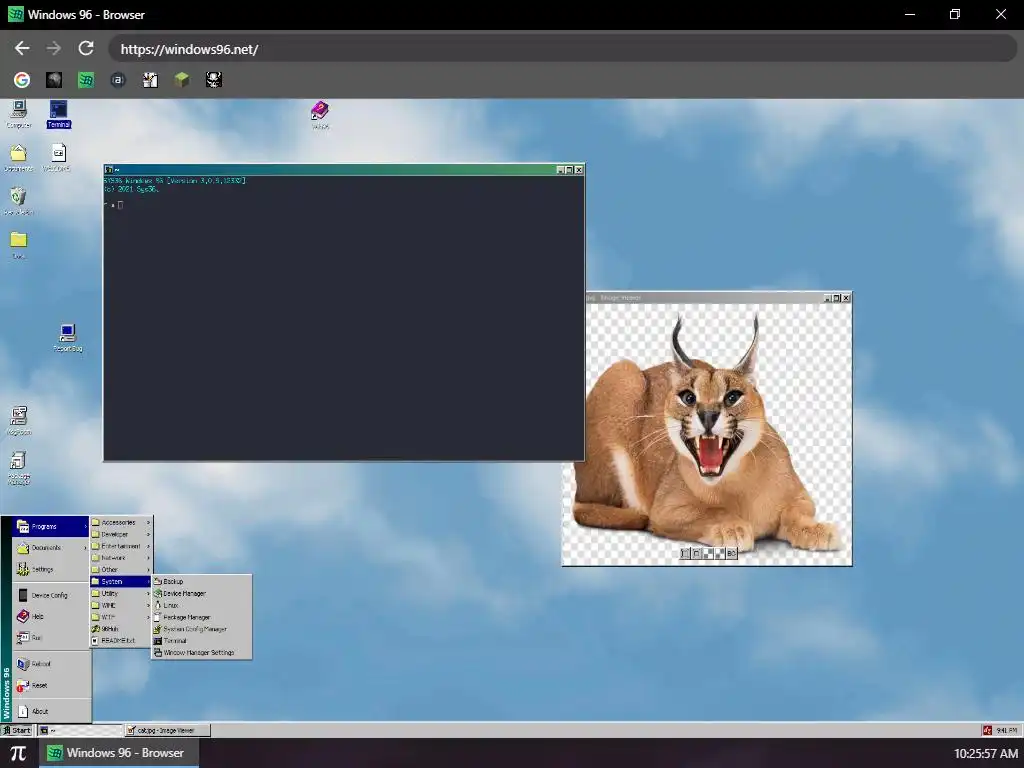Expand the Entertainment submenu
1024x768 pixels.
[121, 546]
